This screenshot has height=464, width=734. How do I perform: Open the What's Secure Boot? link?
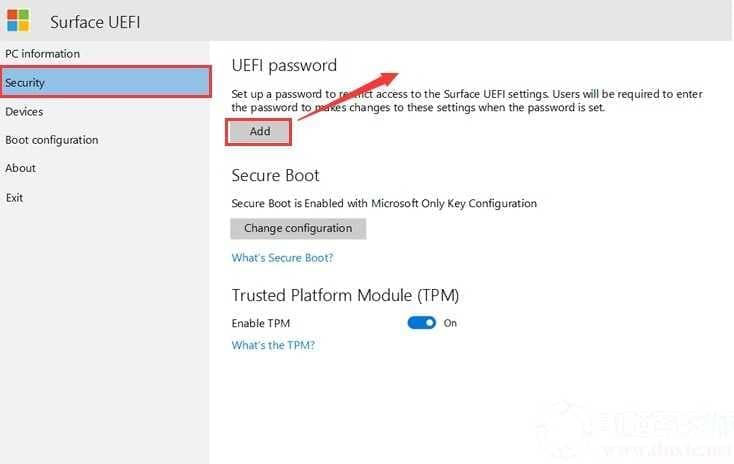tap(282, 258)
